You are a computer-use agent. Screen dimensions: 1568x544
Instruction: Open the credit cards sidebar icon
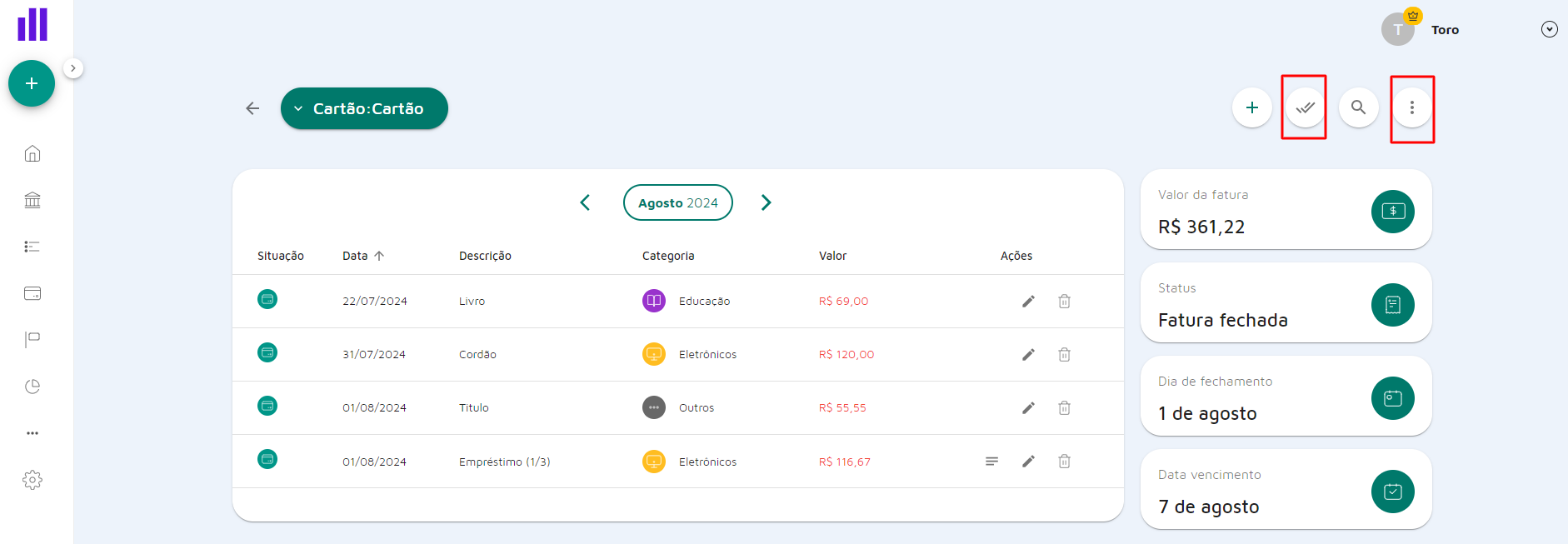(32, 293)
